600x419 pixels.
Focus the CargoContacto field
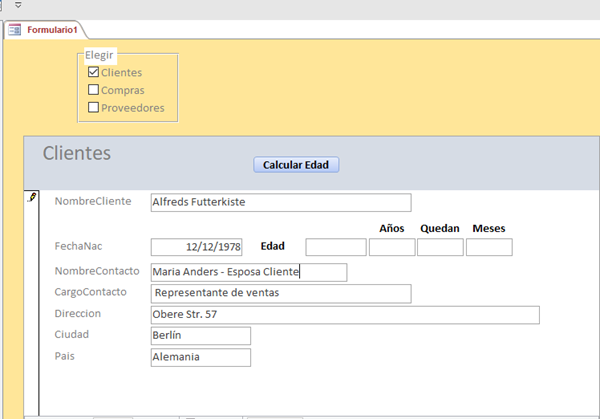(x=280, y=293)
